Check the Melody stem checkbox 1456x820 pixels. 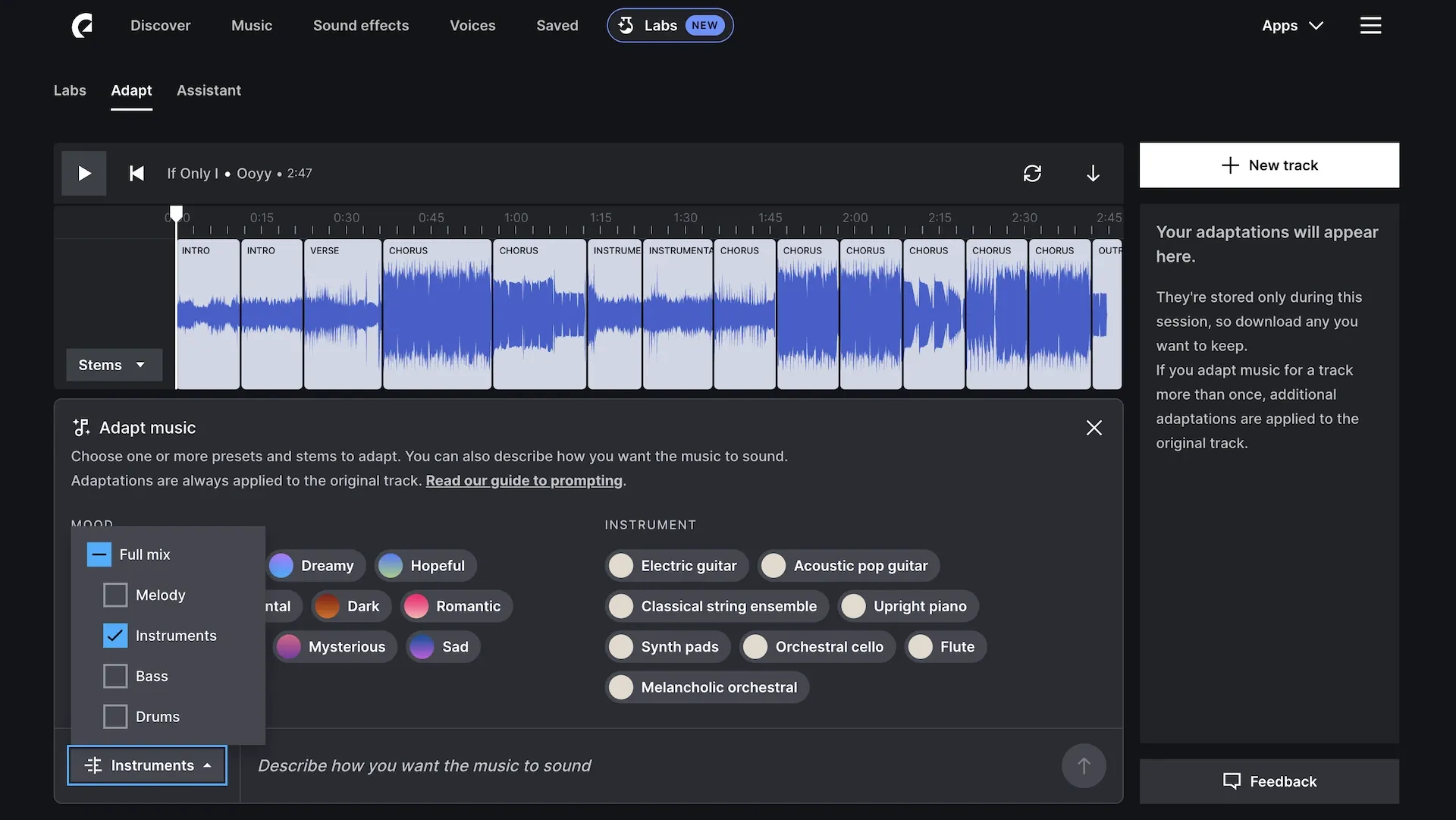pos(115,595)
